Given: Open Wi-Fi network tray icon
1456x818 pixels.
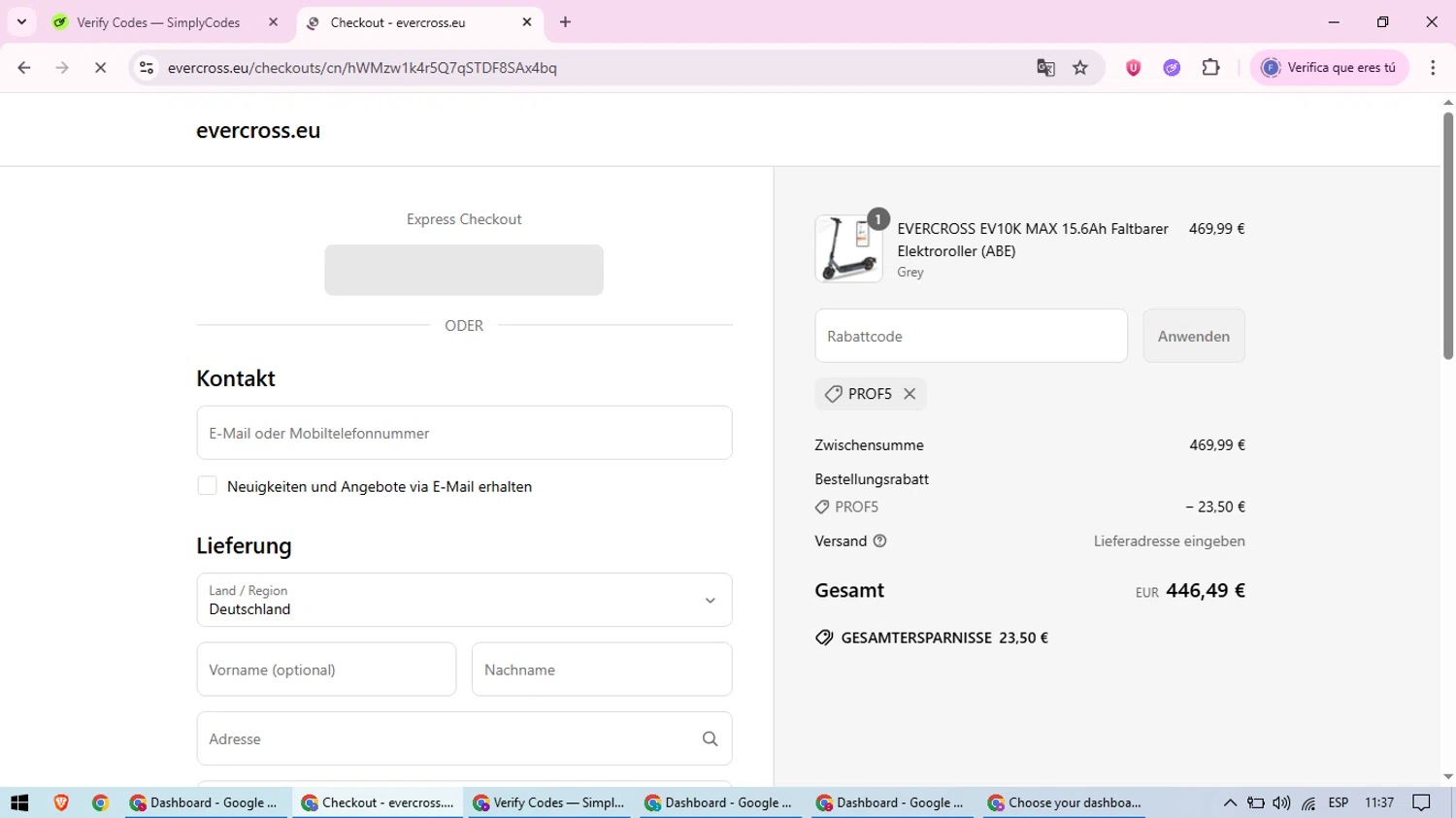Looking at the screenshot, I should click(x=1308, y=802).
